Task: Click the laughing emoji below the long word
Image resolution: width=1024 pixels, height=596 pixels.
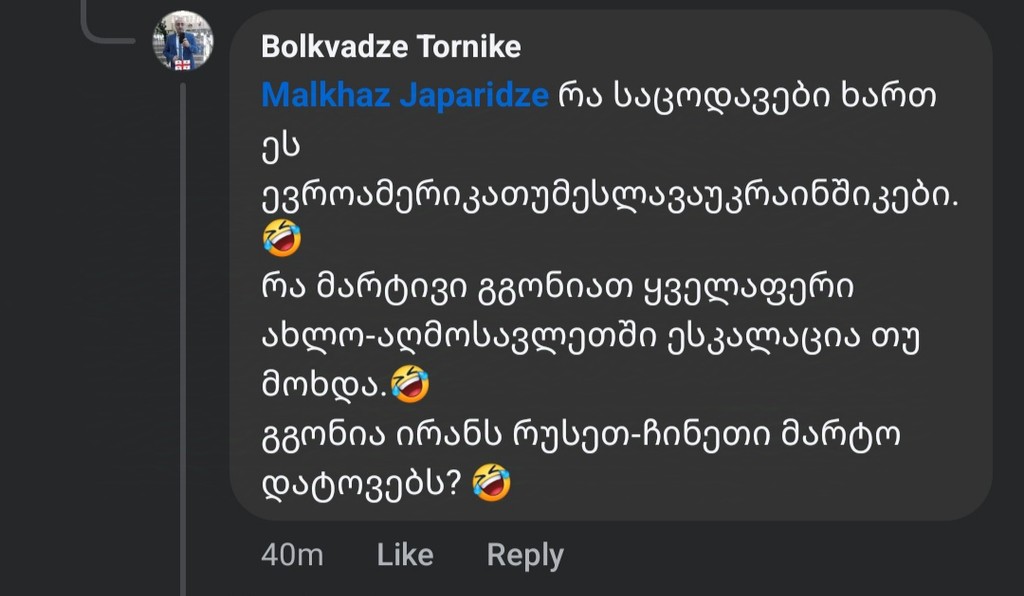Action: pyautogui.click(x=282, y=240)
